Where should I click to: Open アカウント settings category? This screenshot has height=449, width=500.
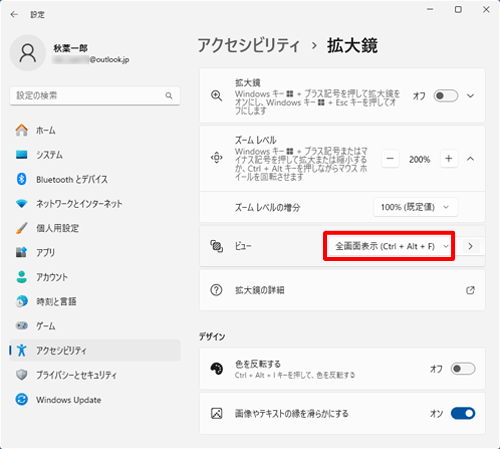95,277
